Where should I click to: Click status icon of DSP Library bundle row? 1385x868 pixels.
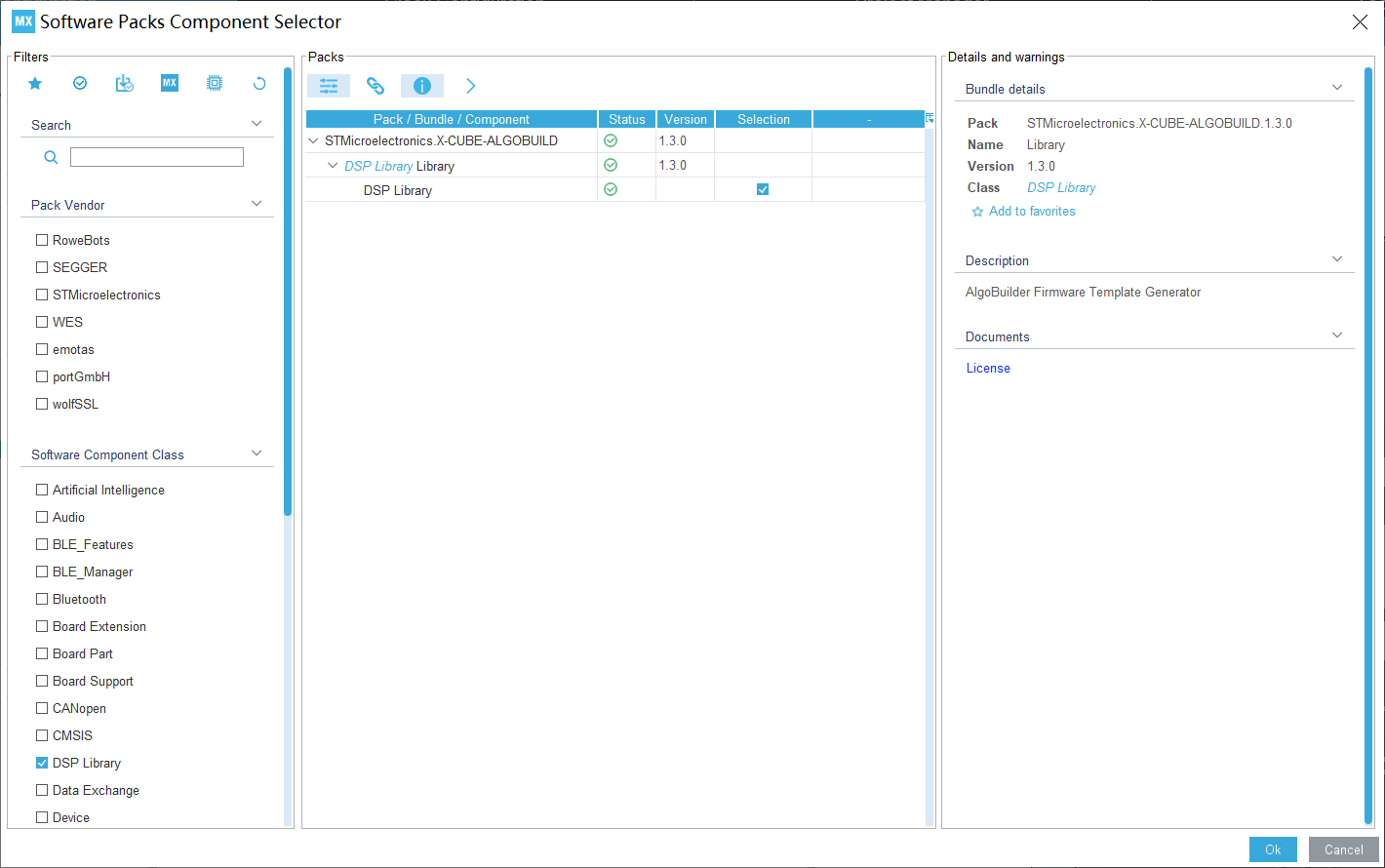(x=611, y=165)
